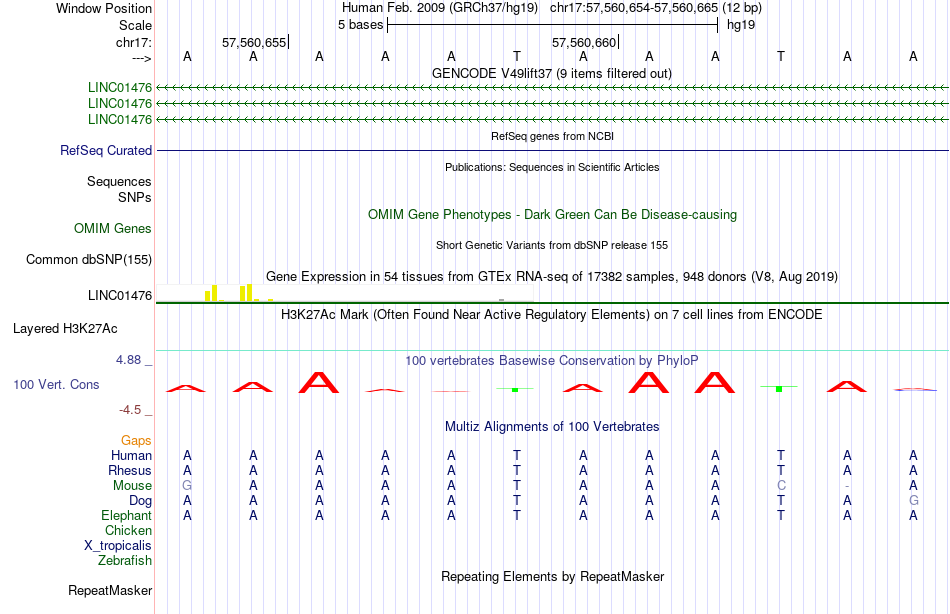
Task: Click the Chicken alignment row label
Action: (x=128, y=530)
